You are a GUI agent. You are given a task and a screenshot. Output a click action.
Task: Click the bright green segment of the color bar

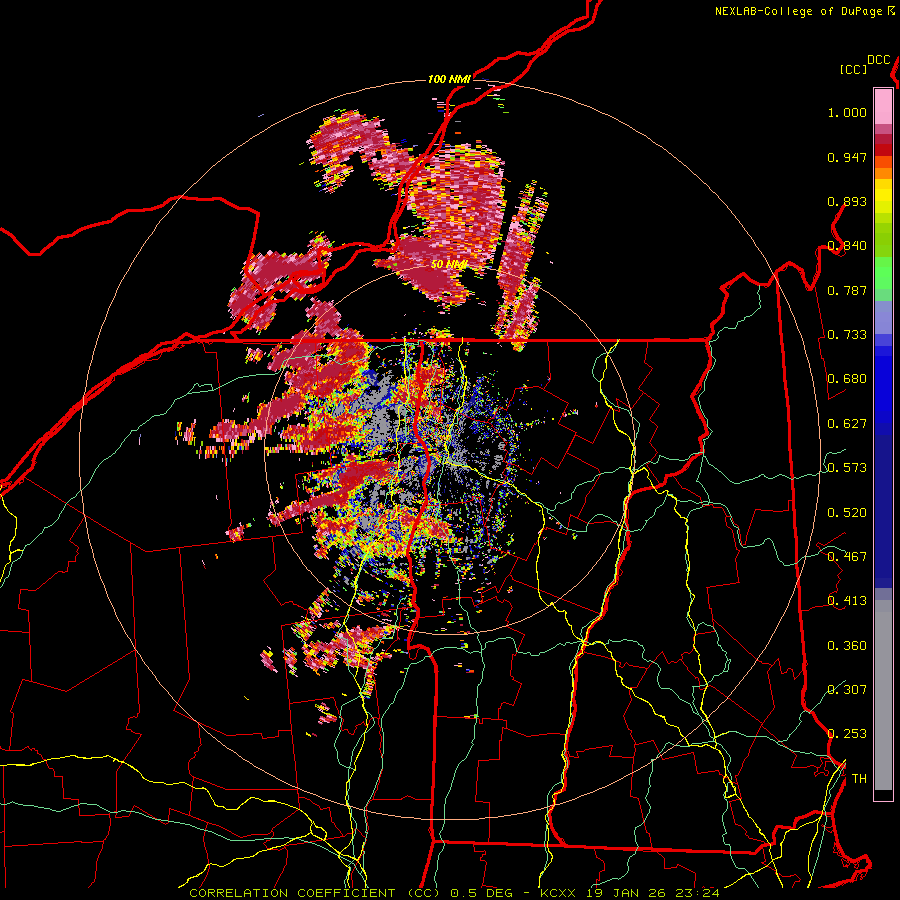883,273
